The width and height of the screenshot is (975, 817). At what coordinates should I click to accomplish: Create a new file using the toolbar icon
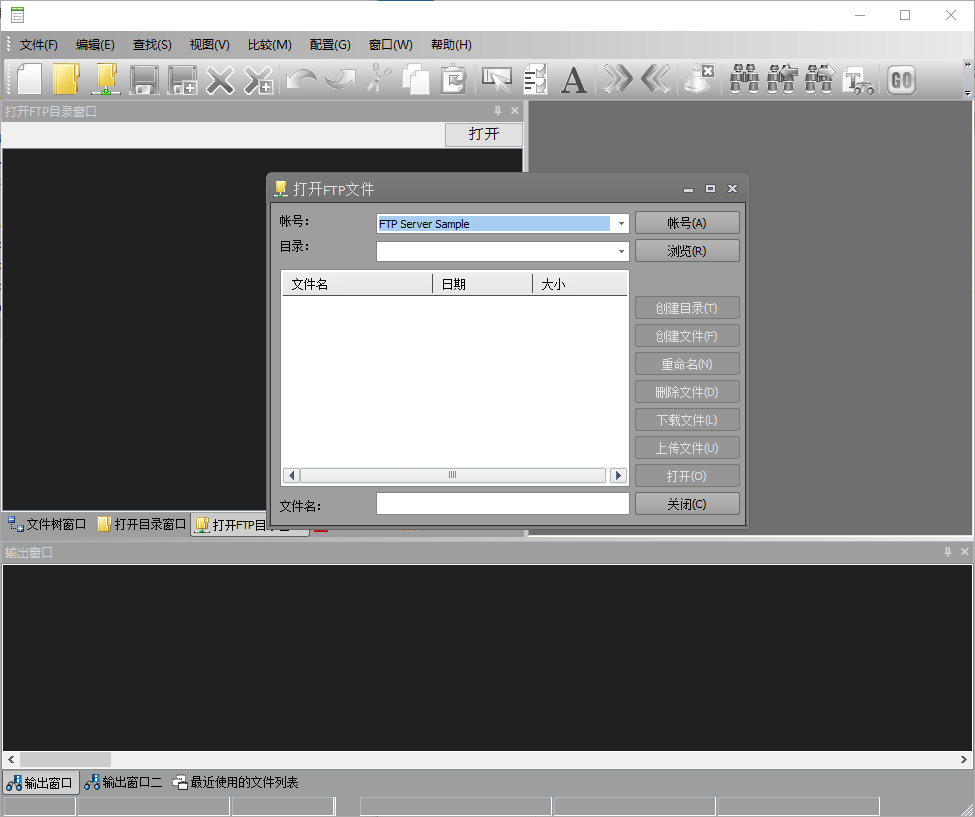pyautogui.click(x=28, y=79)
